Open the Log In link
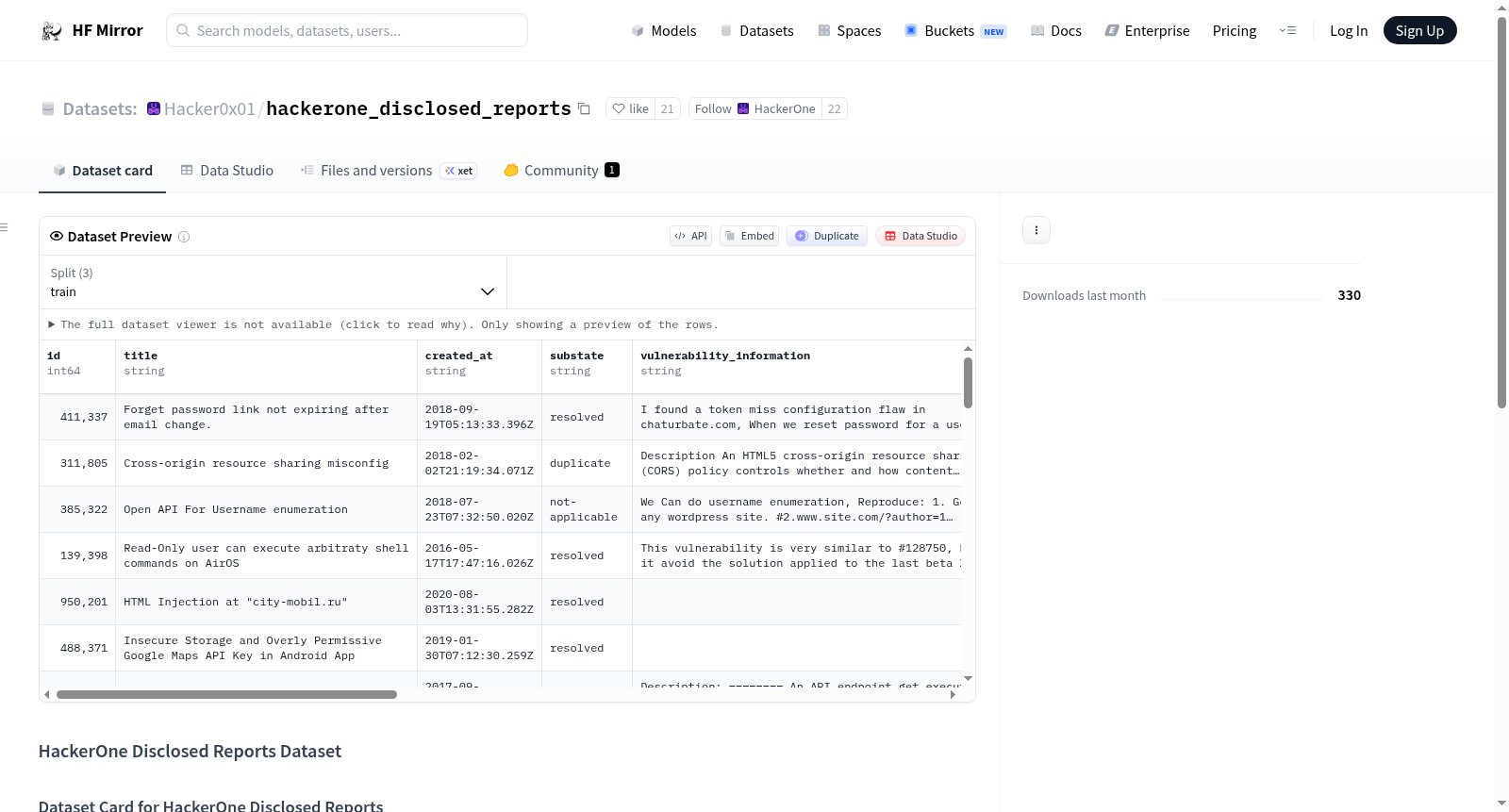The image size is (1509, 812). [x=1349, y=31]
